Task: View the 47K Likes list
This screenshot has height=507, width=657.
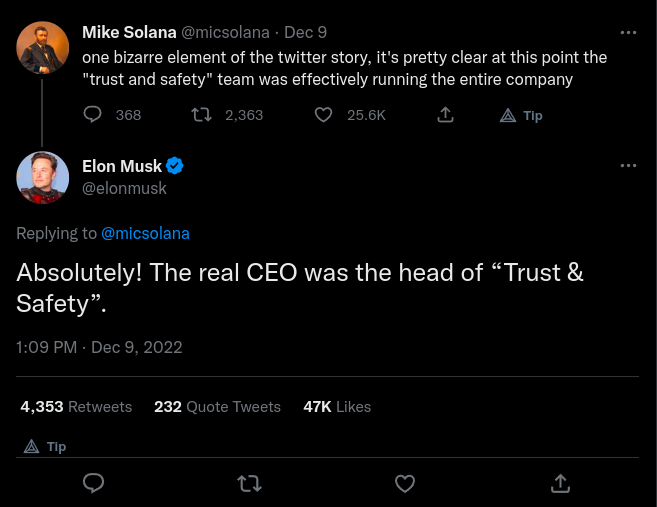Action: tap(337, 407)
